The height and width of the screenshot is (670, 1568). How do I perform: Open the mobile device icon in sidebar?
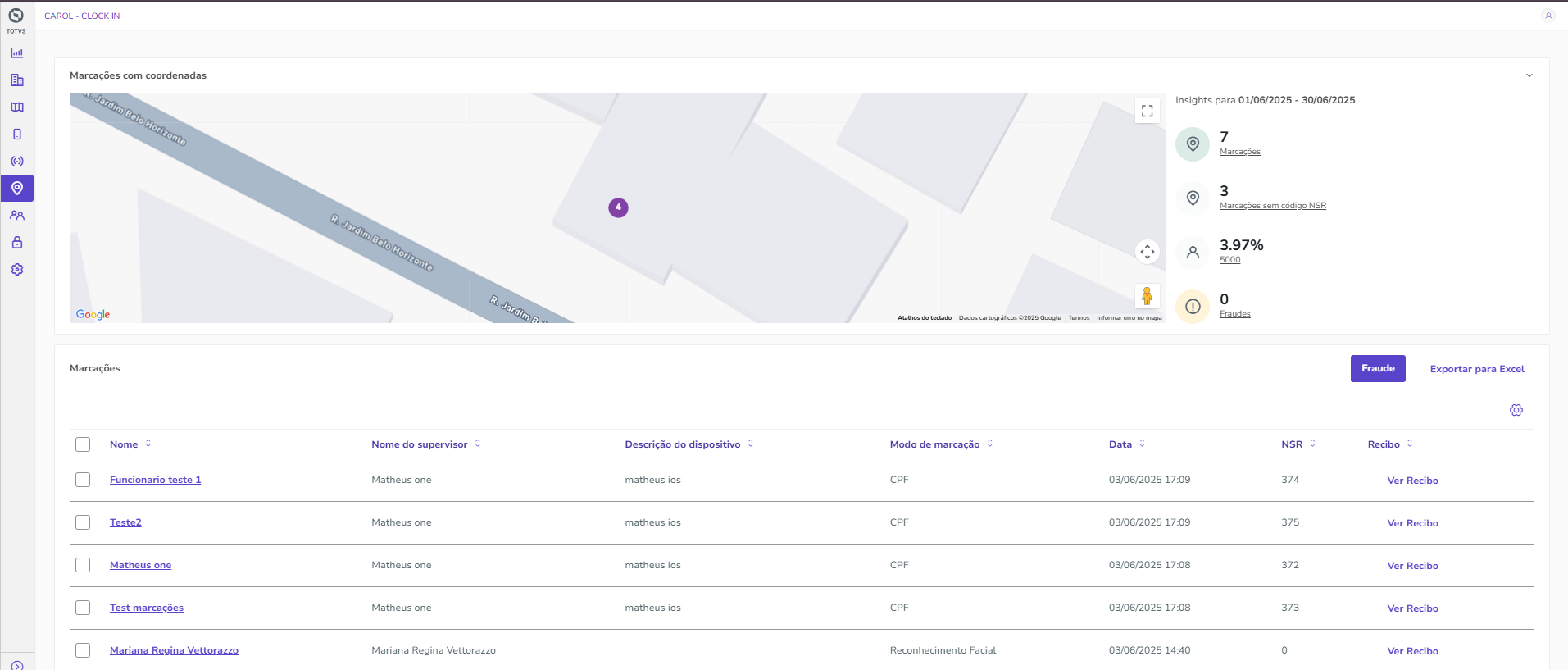tap(17, 134)
